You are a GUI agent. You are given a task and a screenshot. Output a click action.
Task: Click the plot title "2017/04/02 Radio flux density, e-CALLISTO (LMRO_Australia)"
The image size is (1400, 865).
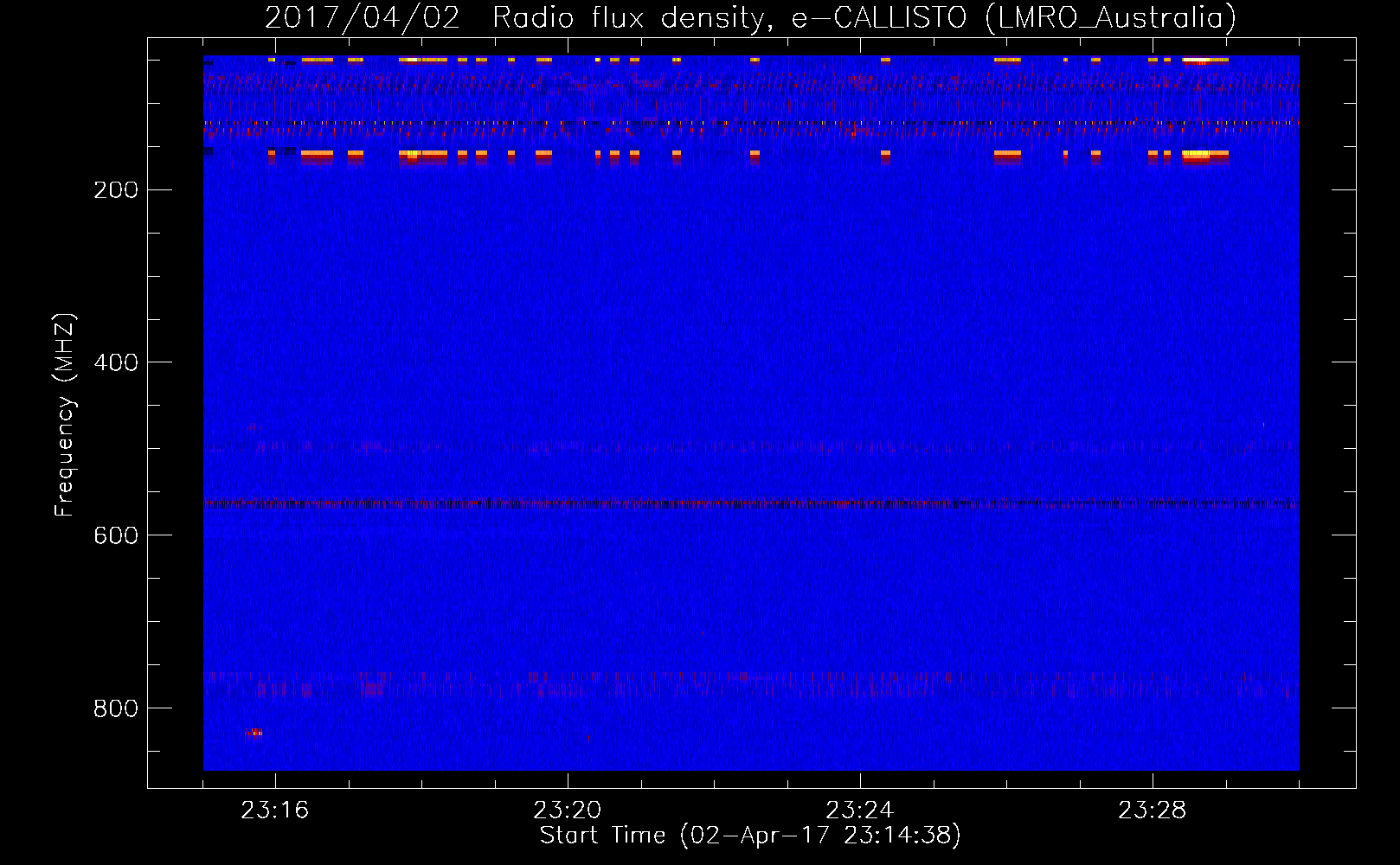[x=750, y=18]
